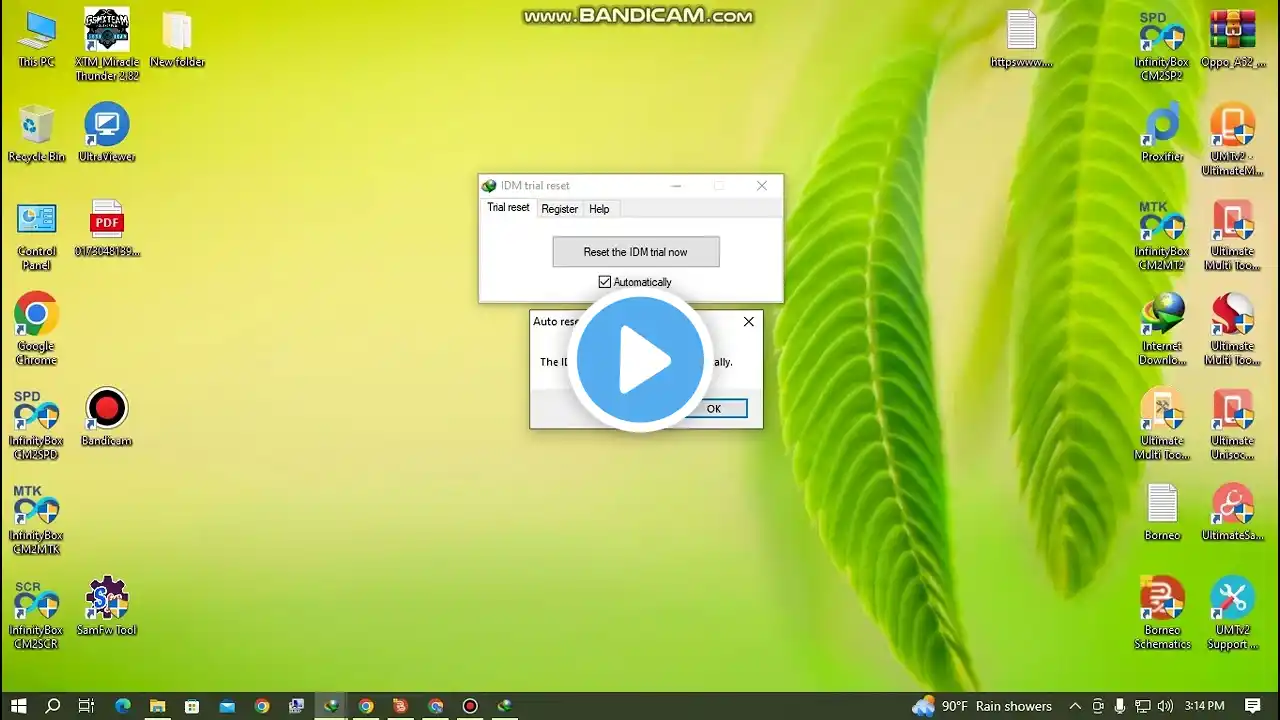Open the SamFw Tool desktop icon
This screenshot has height=720, width=1280.
[x=106, y=600]
